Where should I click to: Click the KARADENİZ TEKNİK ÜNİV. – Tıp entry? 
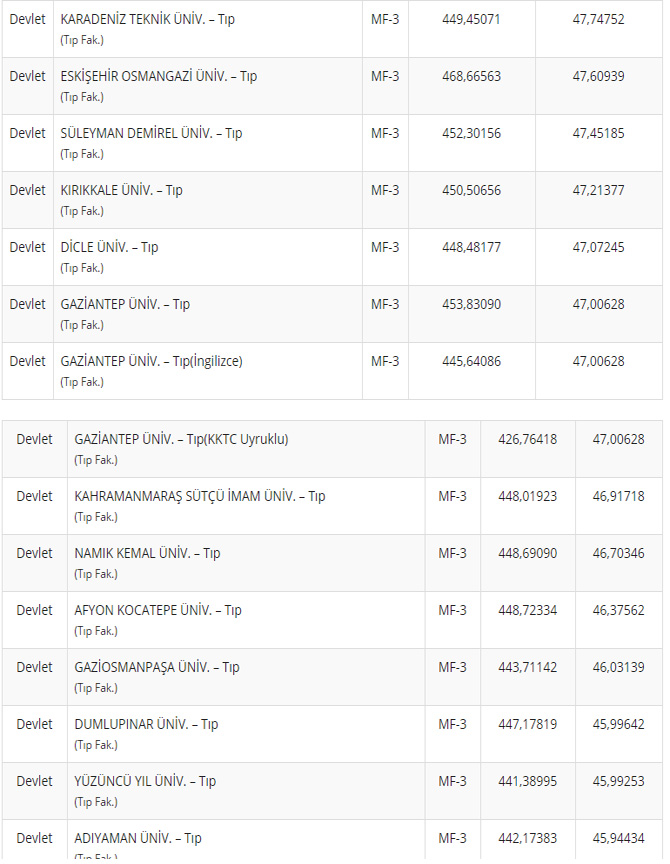coord(148,19)
